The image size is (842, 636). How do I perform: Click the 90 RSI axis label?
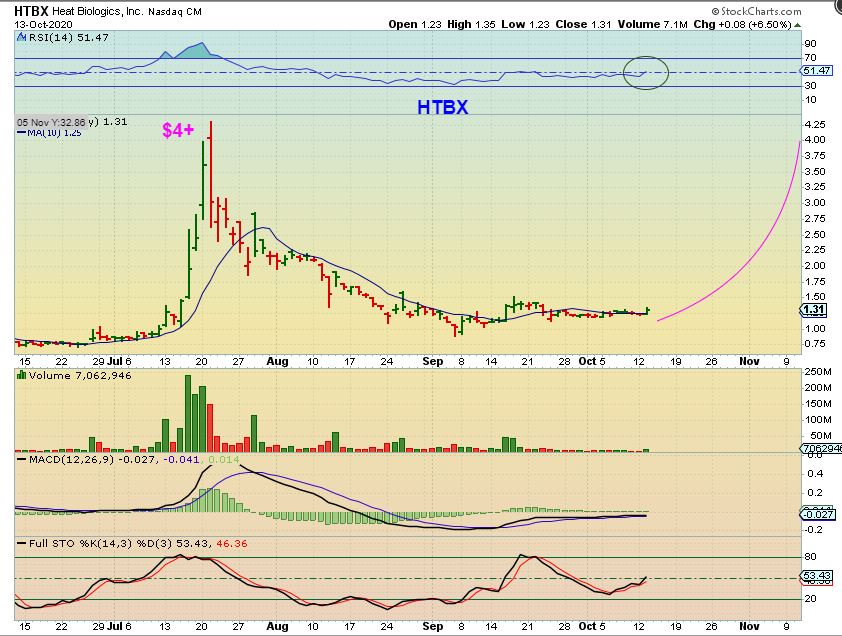[x=810, y=44]
